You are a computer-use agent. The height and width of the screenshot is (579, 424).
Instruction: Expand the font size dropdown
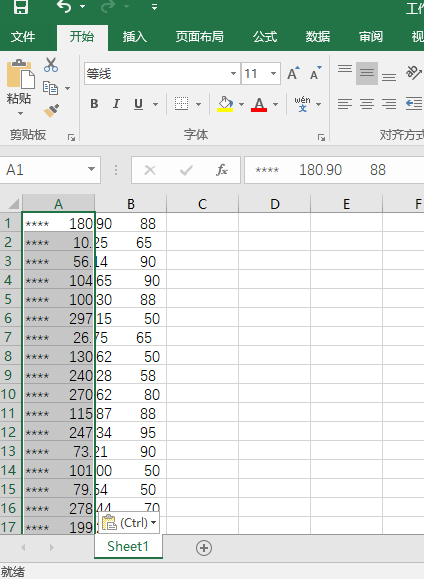[x=273, y=73]
